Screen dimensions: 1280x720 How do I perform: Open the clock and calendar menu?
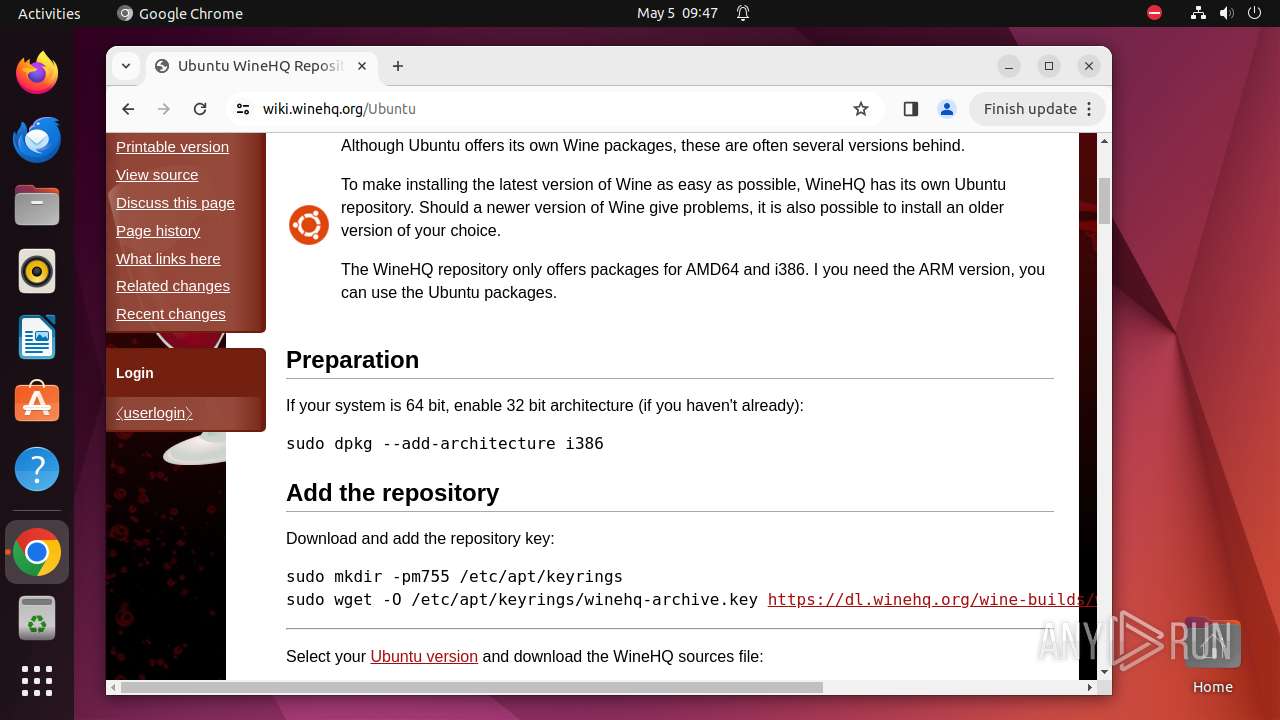pos(677,13)
